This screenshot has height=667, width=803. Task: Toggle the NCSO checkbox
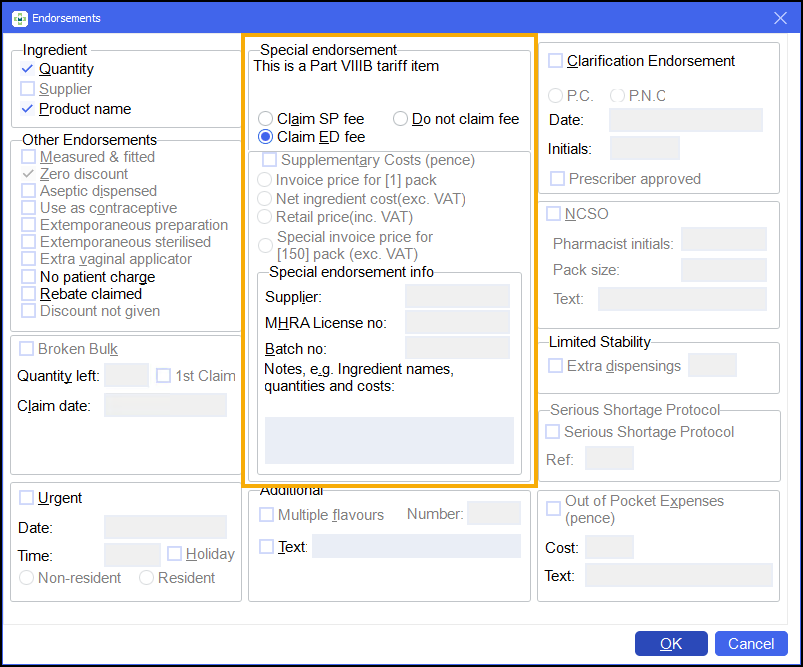(553, 214)
